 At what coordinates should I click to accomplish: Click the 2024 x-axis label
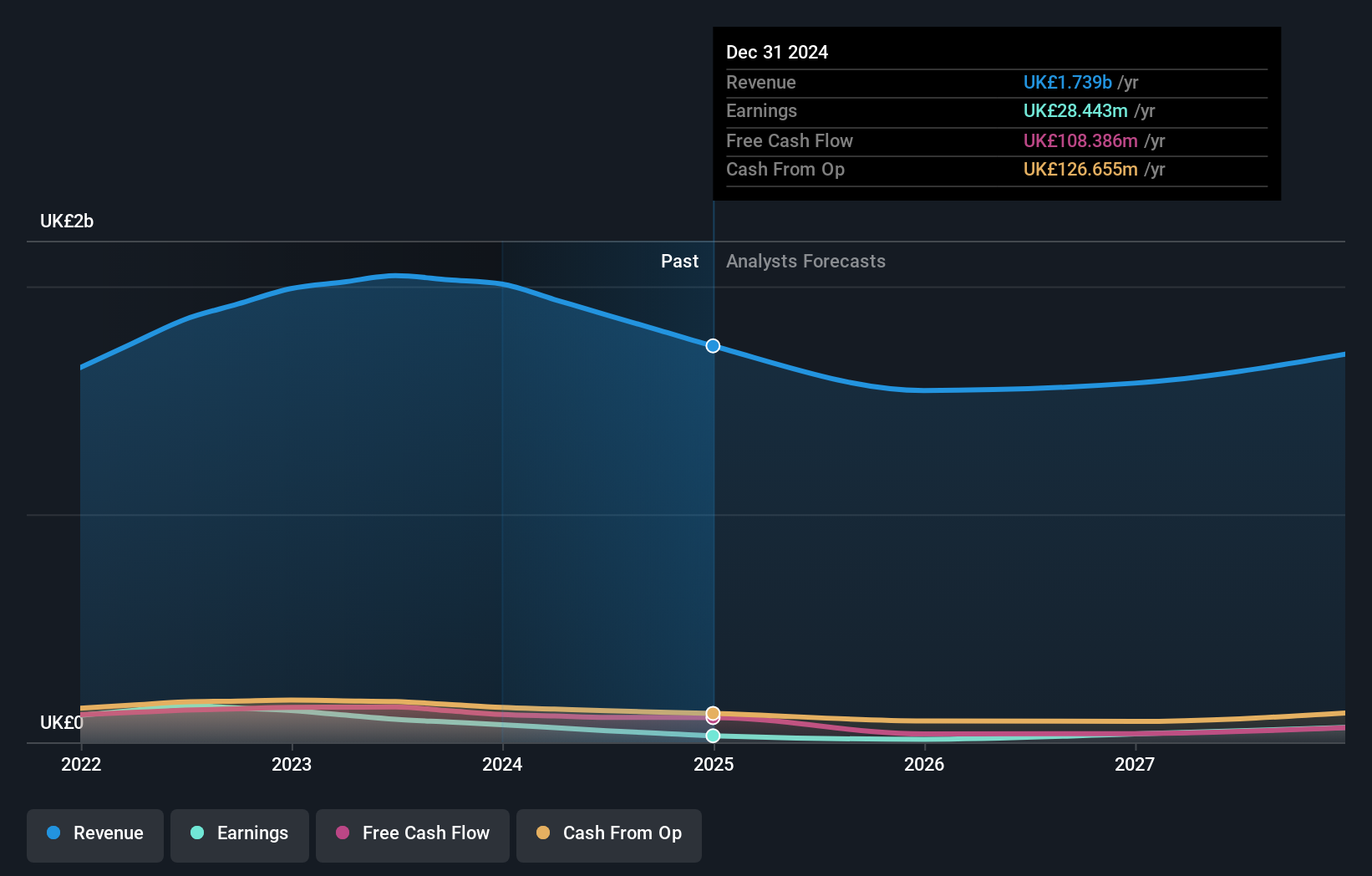pos(502,764)
